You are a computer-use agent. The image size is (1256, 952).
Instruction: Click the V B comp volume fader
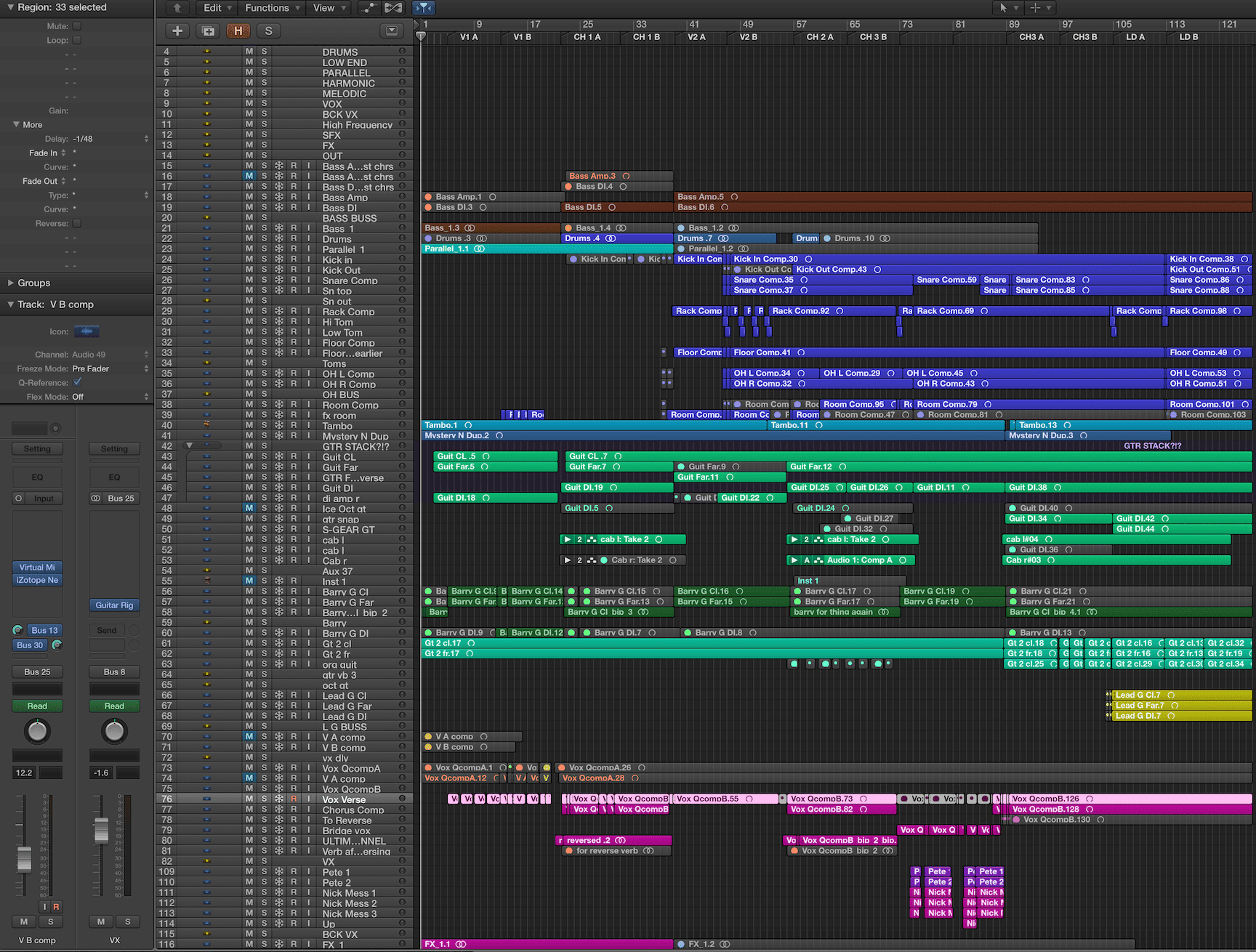pyautogui.click(x=24, y=860)
